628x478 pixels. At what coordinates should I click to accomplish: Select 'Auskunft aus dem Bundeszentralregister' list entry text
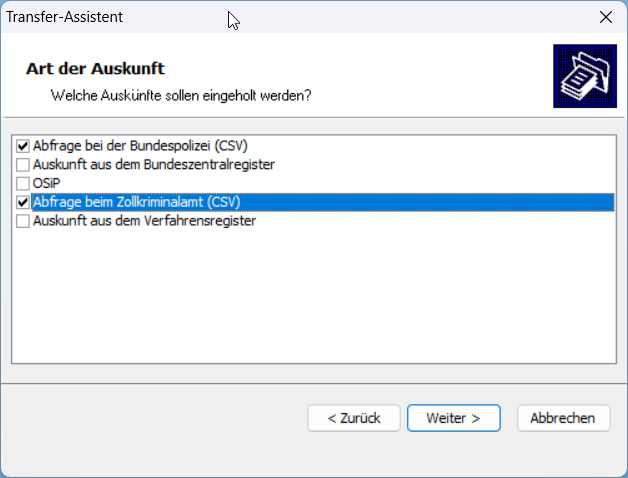[x=153, y=164]
